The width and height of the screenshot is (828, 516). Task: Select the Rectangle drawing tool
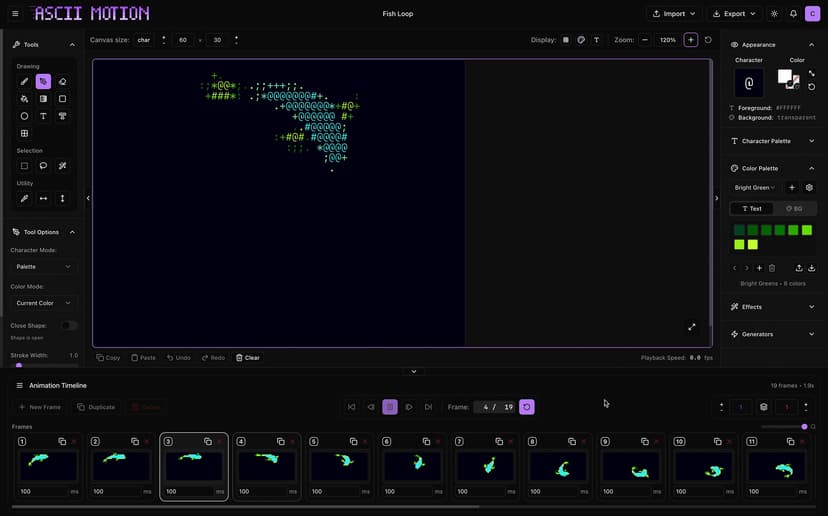[62, 99]
